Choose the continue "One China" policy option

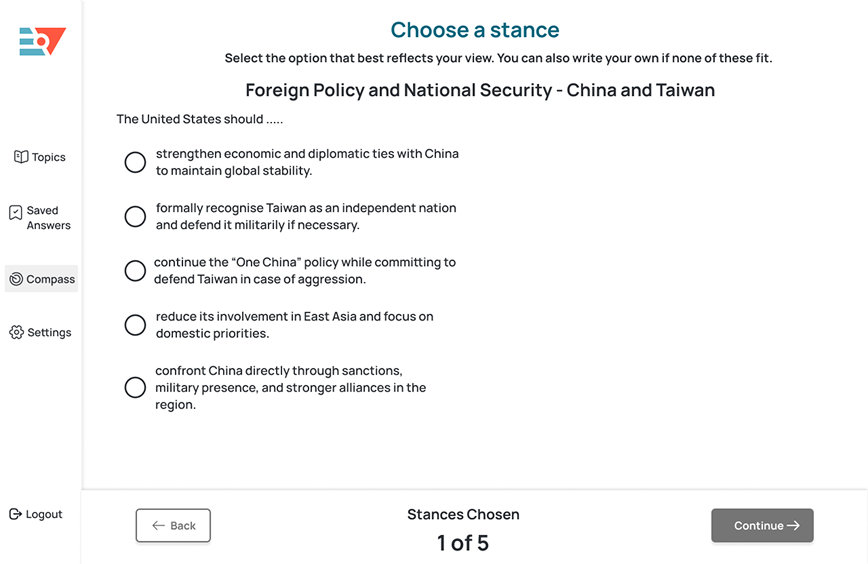pyautogui.click(x=135, y=271)
